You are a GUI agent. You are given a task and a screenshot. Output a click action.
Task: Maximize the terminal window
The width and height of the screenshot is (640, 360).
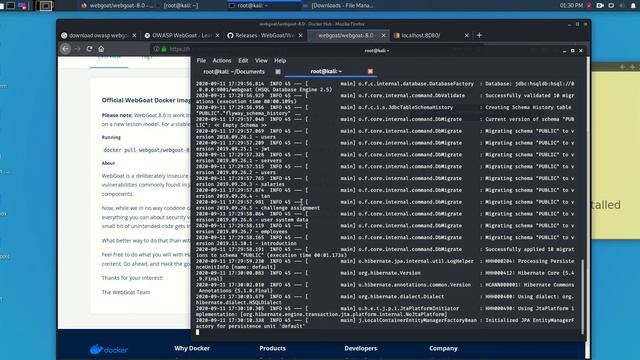pyautogui.click(x=572, y=51)
